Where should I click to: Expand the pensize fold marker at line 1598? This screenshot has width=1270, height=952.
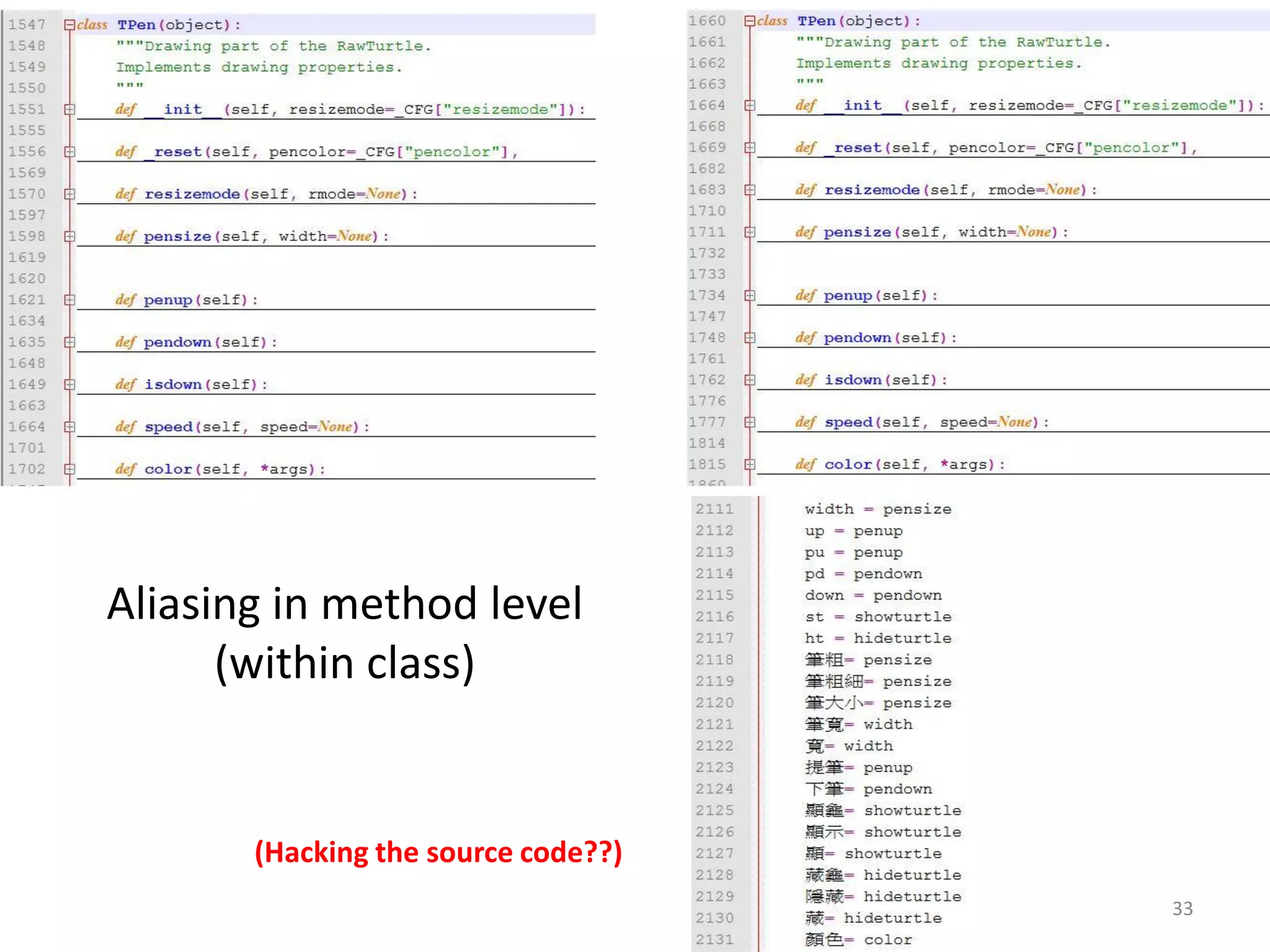69,236
